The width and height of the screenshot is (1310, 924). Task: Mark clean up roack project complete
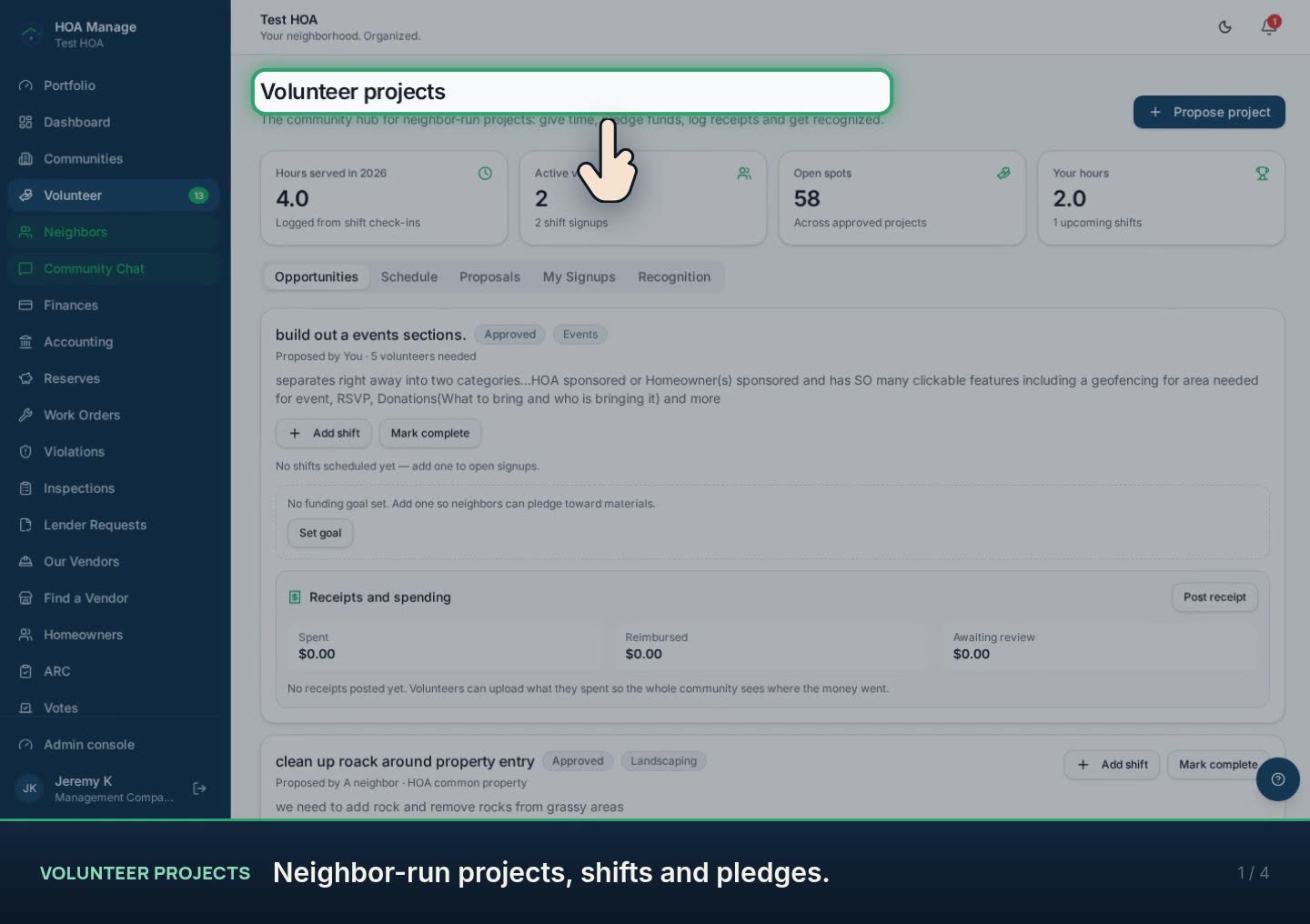tap(1218, 765)
